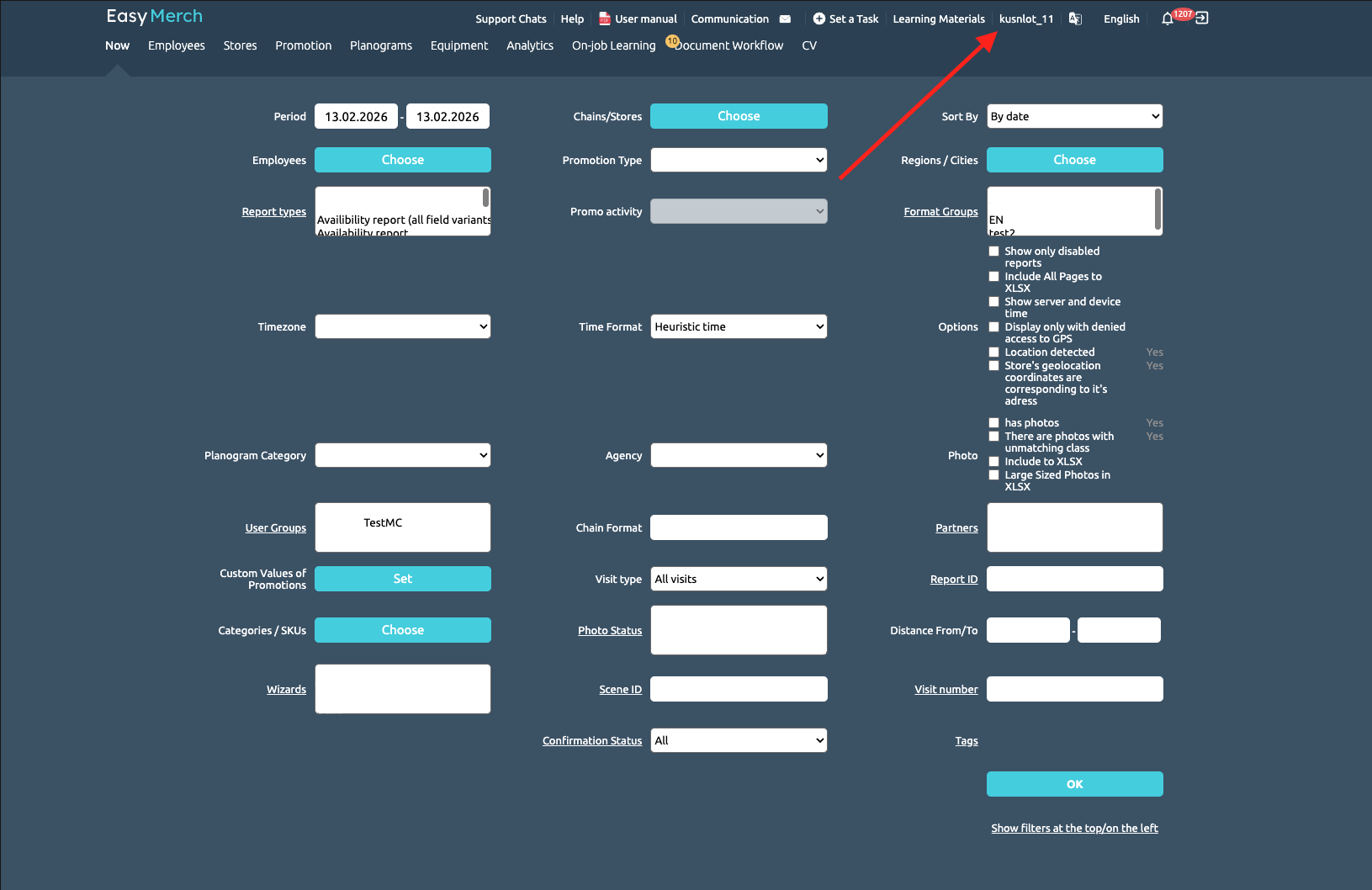Click the Report ID input field
The height and width of the screenshot is (890, 1372).
[x=1074, y=579]
